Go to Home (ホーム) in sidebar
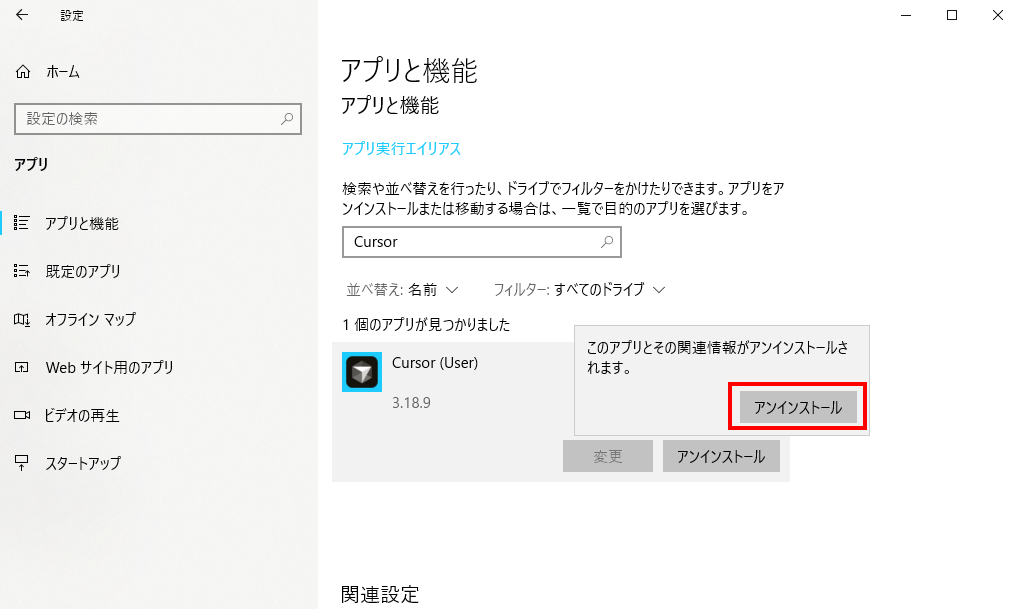 tap(48, 72)
